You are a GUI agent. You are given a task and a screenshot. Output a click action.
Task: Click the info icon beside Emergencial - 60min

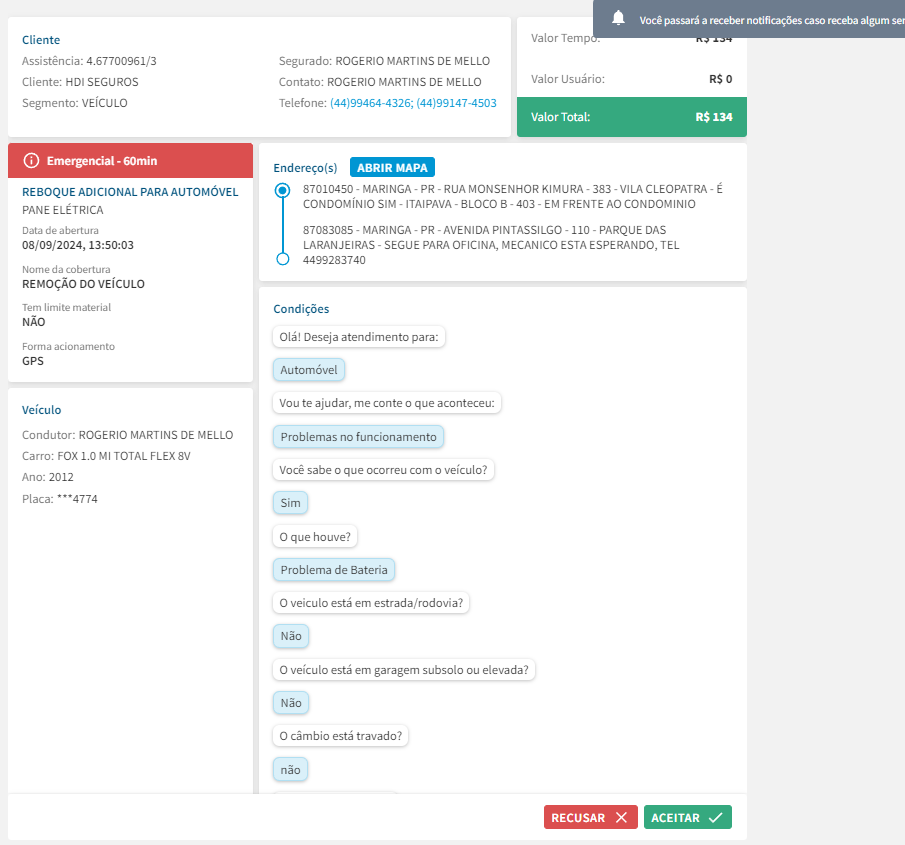pos(31,160)
